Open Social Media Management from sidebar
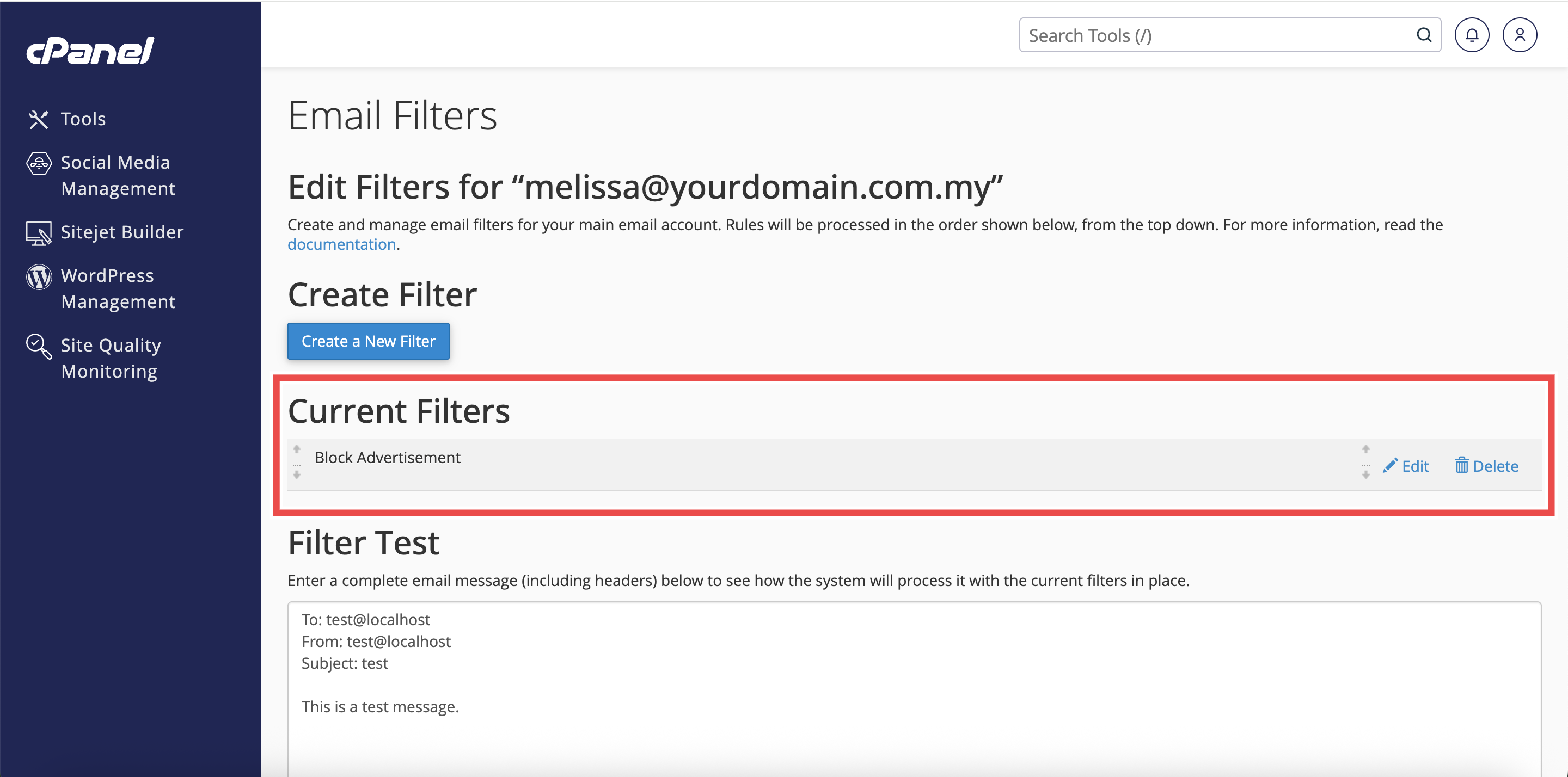The image size is (1568, 777). 115,175
